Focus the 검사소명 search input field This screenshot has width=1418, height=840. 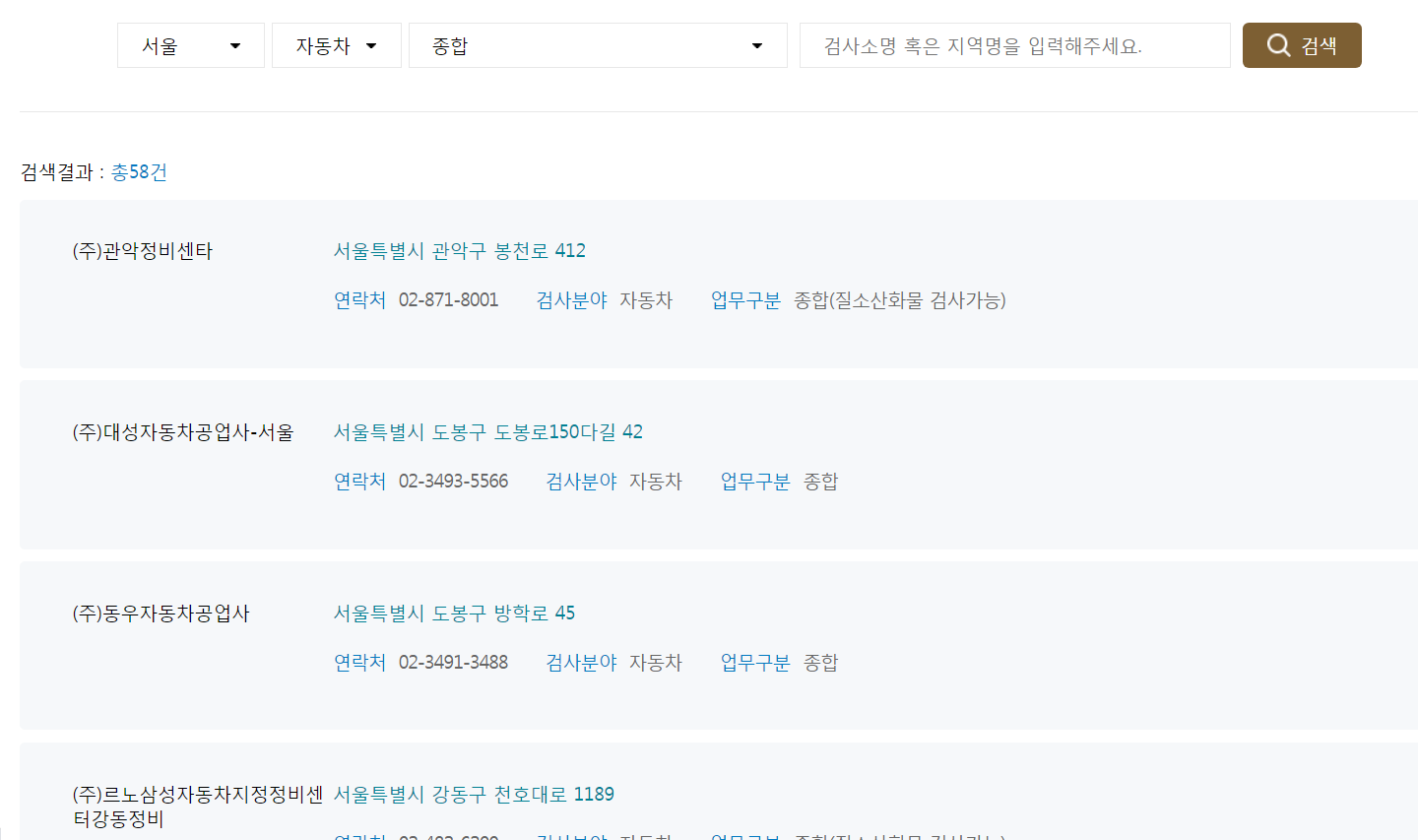pyautogui.click(x=1015, y=45)
